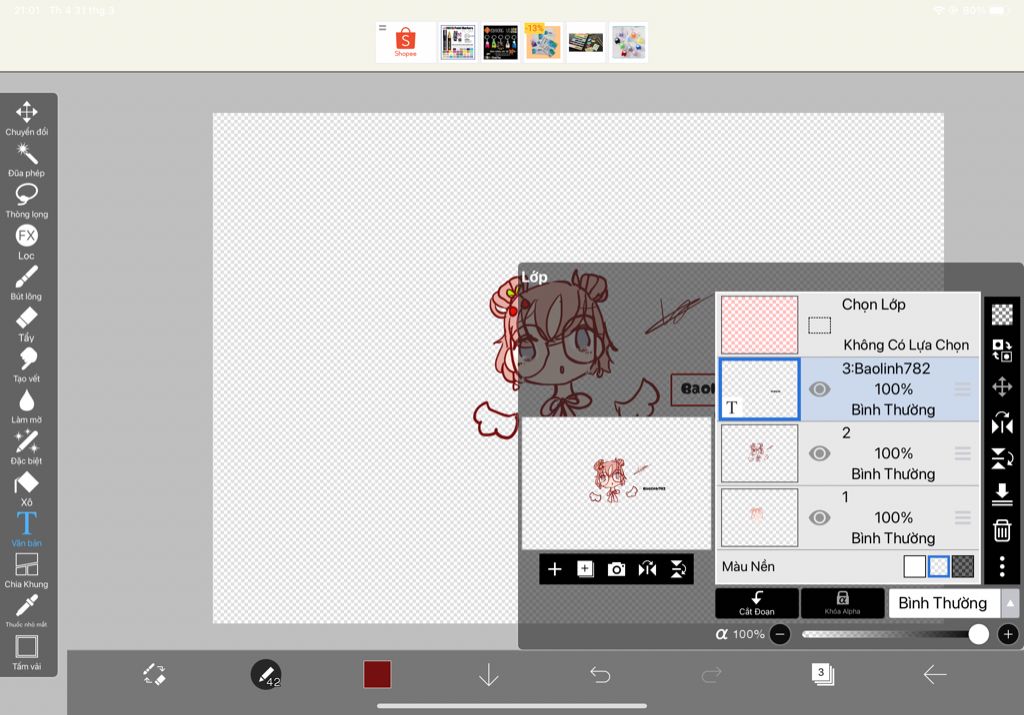Decrease layer opacity with minus button
The height and width of the screenshot is (715, 1024).
coord(780,634)
